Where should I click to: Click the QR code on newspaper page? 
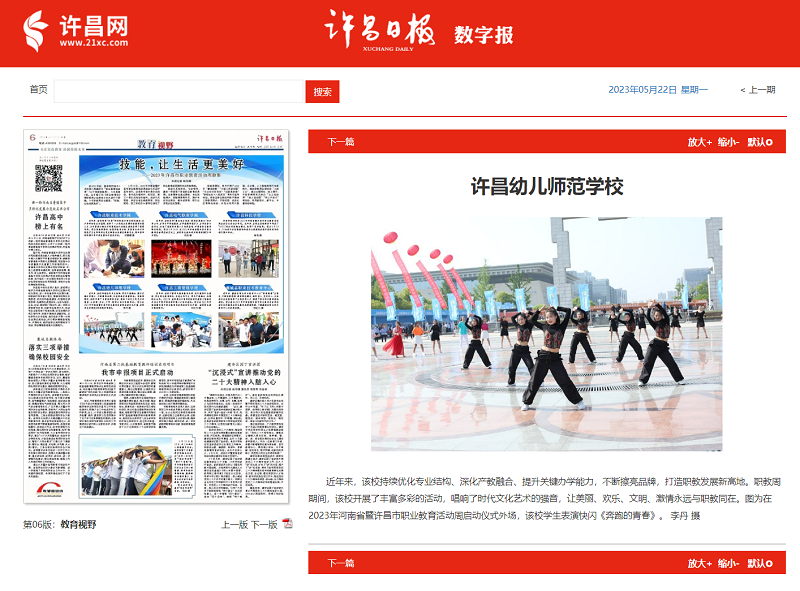coord(49,178)
